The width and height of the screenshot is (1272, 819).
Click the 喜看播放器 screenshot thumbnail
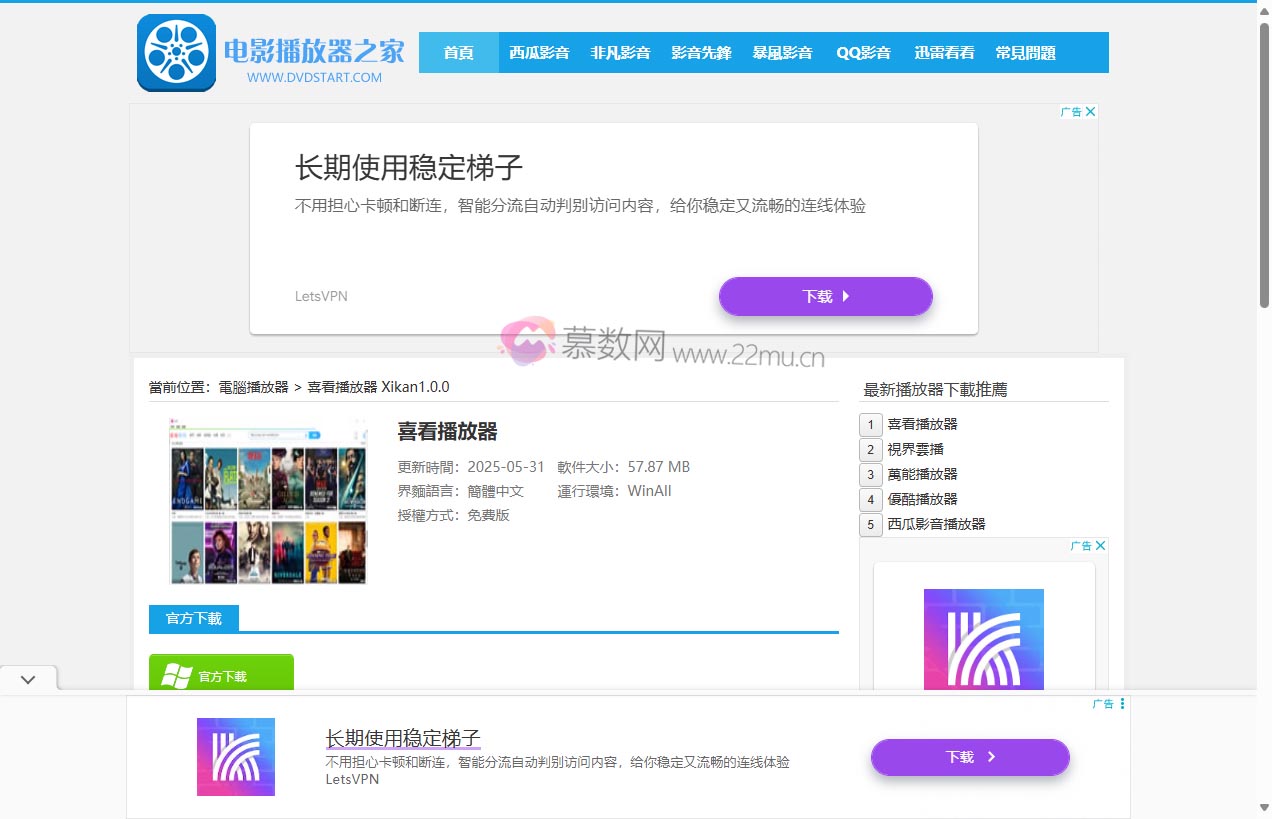267,500
